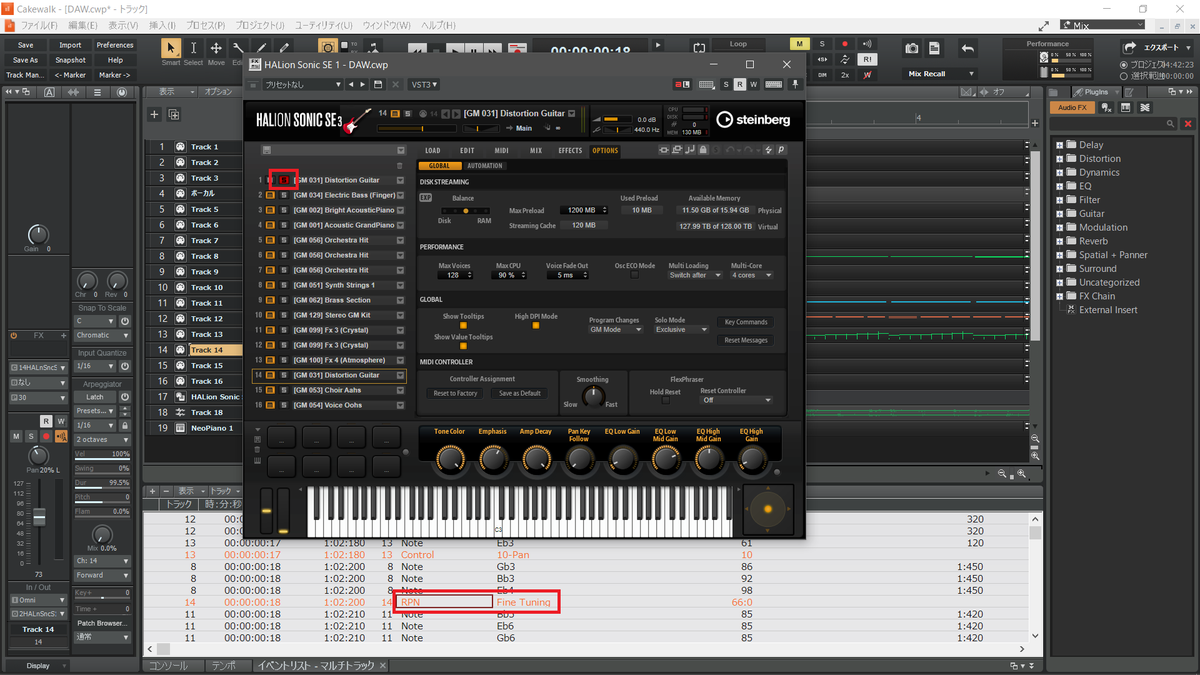Add a track with plus button
This screenshot has width=1200, height=675.
pyautogui.click(x=154, y=115)
